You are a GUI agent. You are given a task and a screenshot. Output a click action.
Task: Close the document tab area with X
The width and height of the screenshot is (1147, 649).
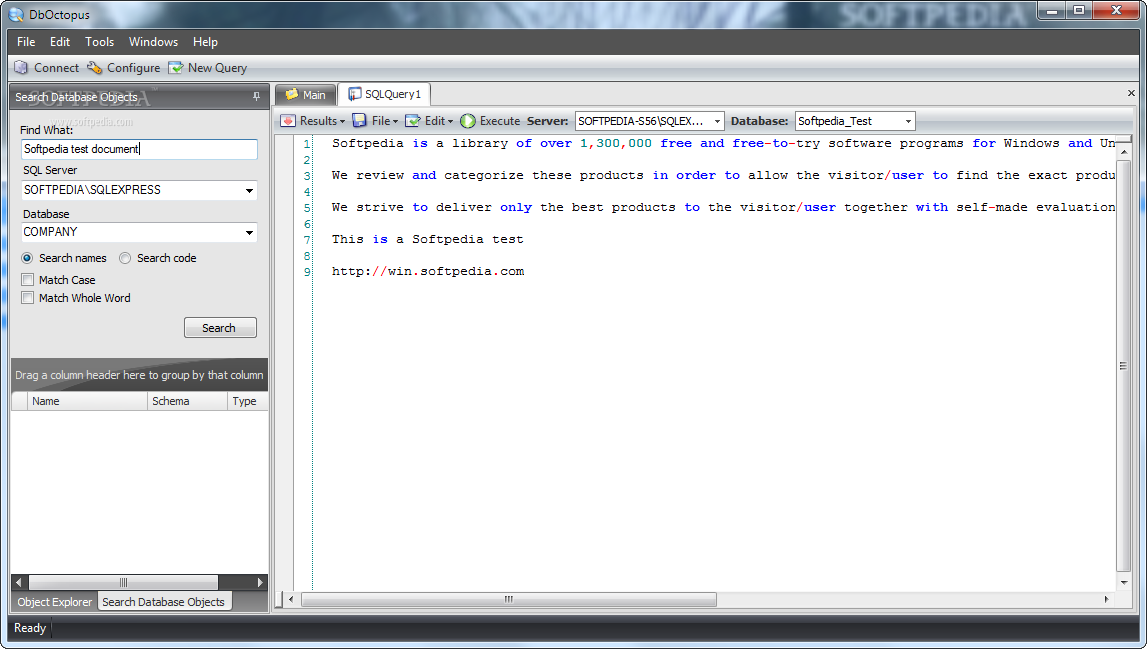pos(1131,93)
